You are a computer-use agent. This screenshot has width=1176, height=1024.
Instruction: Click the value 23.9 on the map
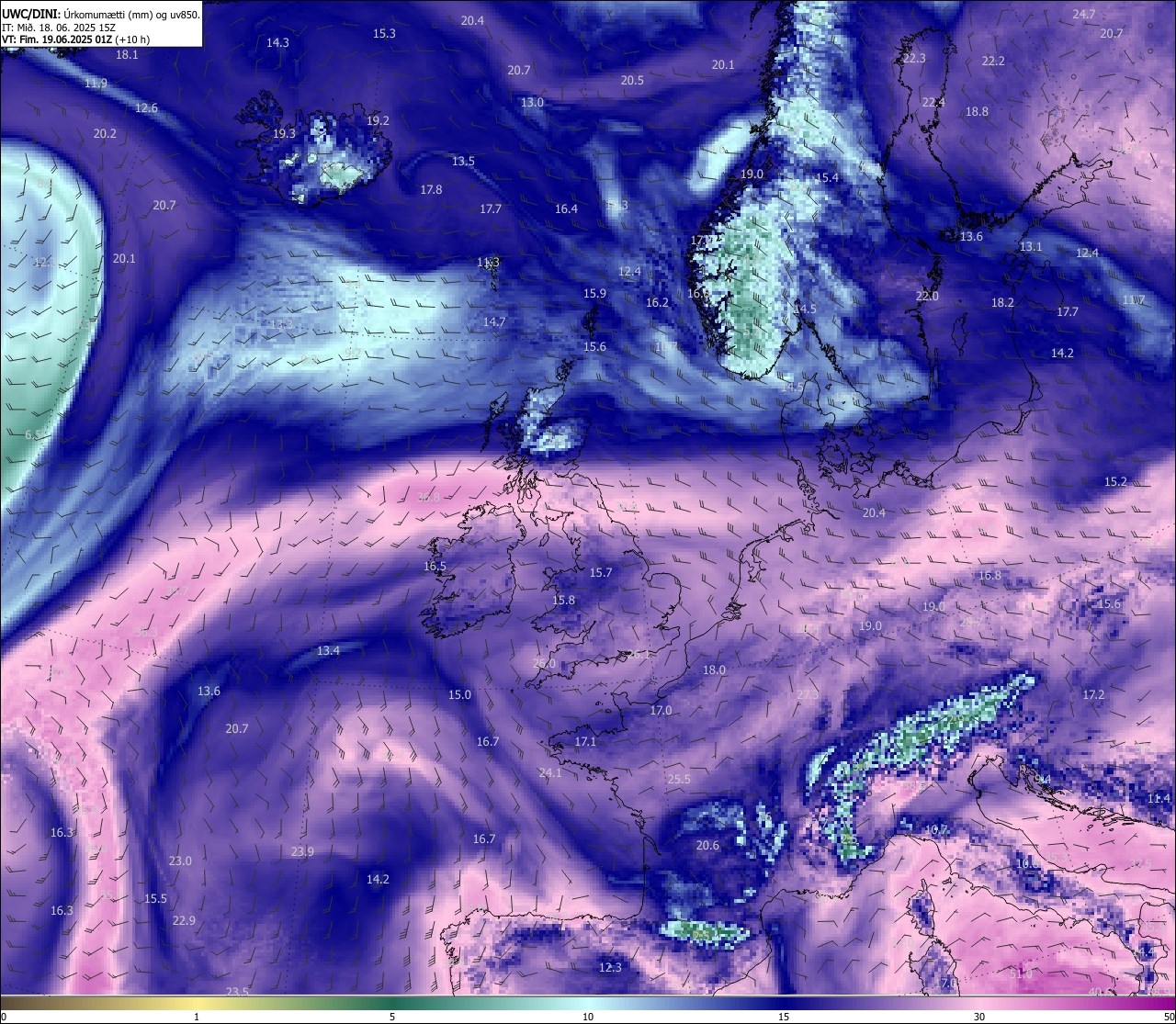pyautogui.click(x=302, y=852)
